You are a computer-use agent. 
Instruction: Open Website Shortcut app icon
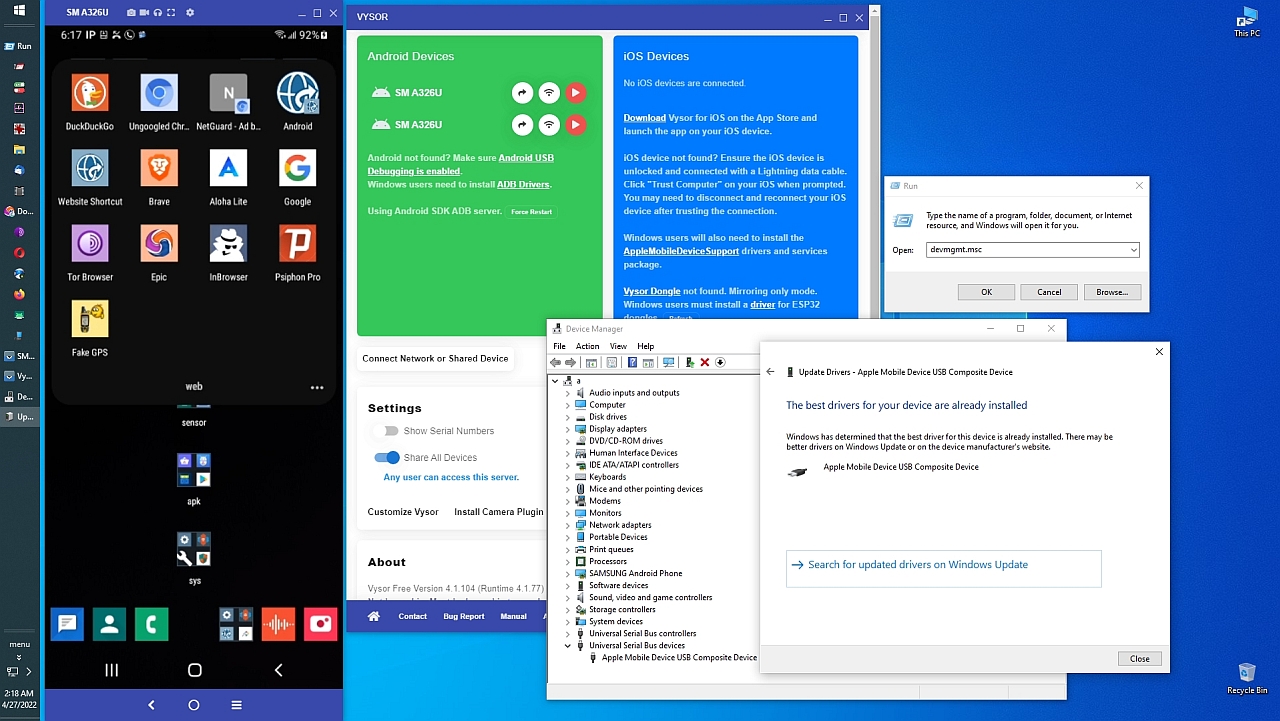pyautogui.click(x=90, y=168)
